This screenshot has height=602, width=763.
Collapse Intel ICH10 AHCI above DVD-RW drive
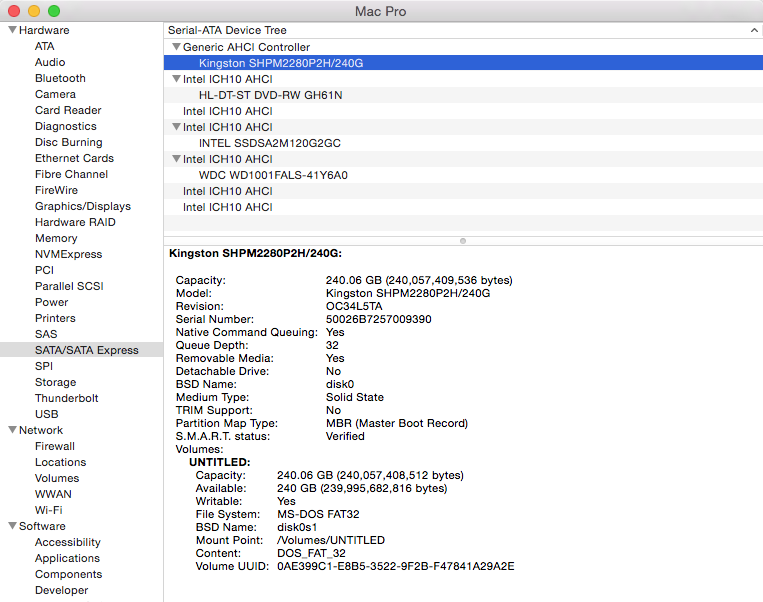click(177, 79)
